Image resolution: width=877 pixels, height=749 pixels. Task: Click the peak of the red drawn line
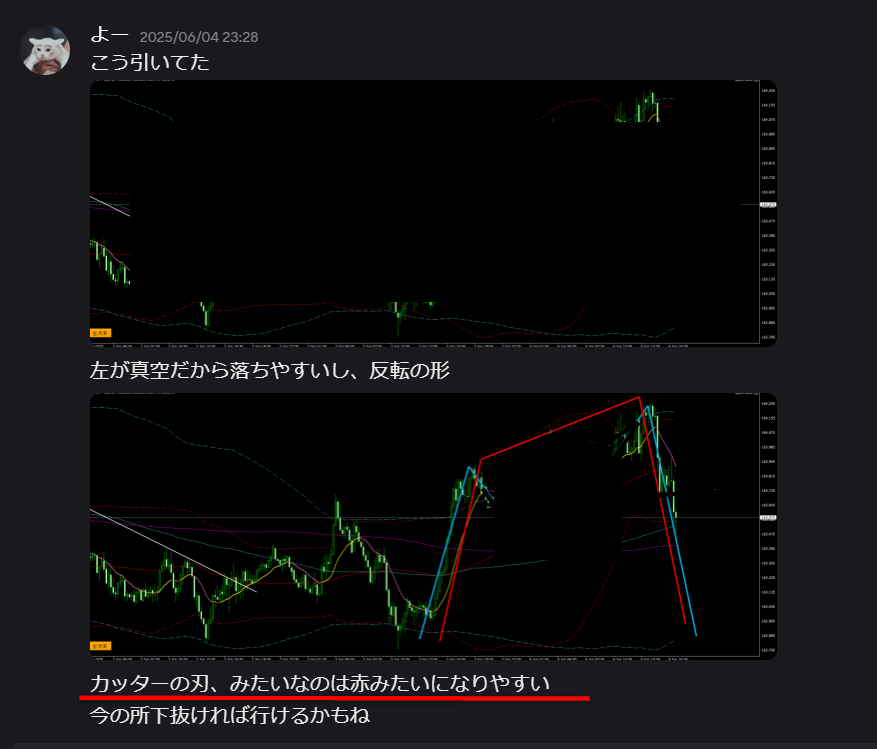638,398
